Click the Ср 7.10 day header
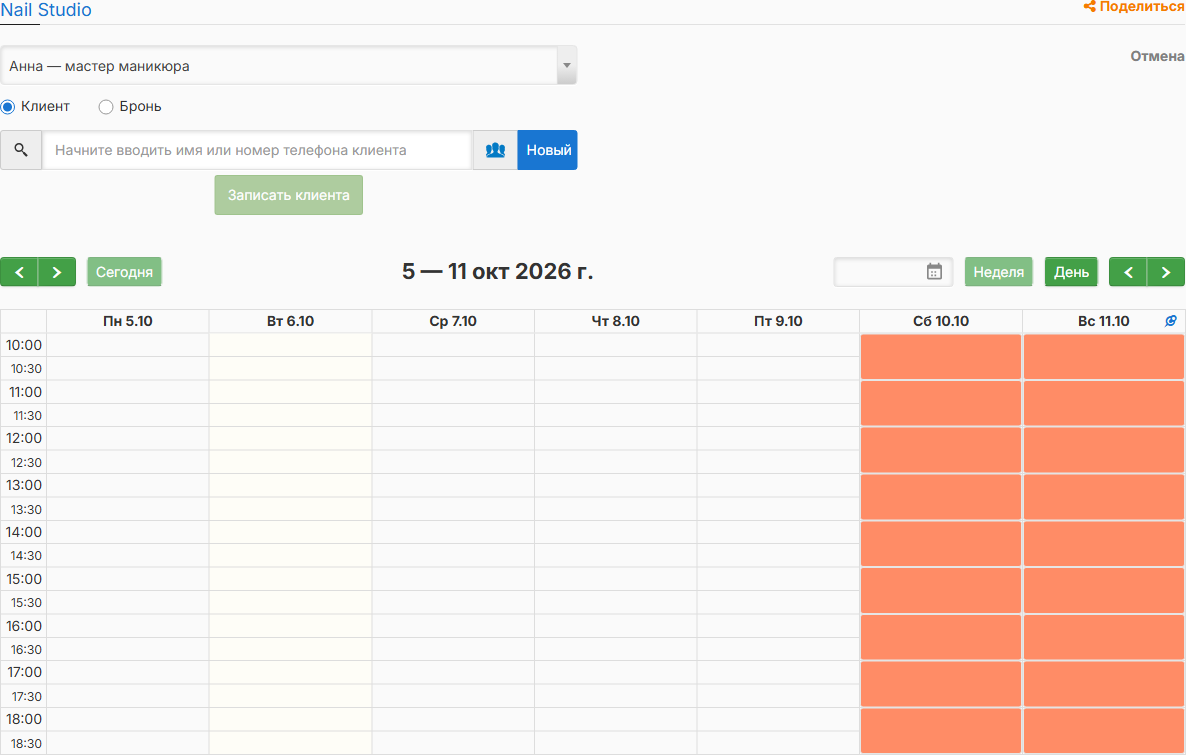1186x755 pixels. (453, 321)
